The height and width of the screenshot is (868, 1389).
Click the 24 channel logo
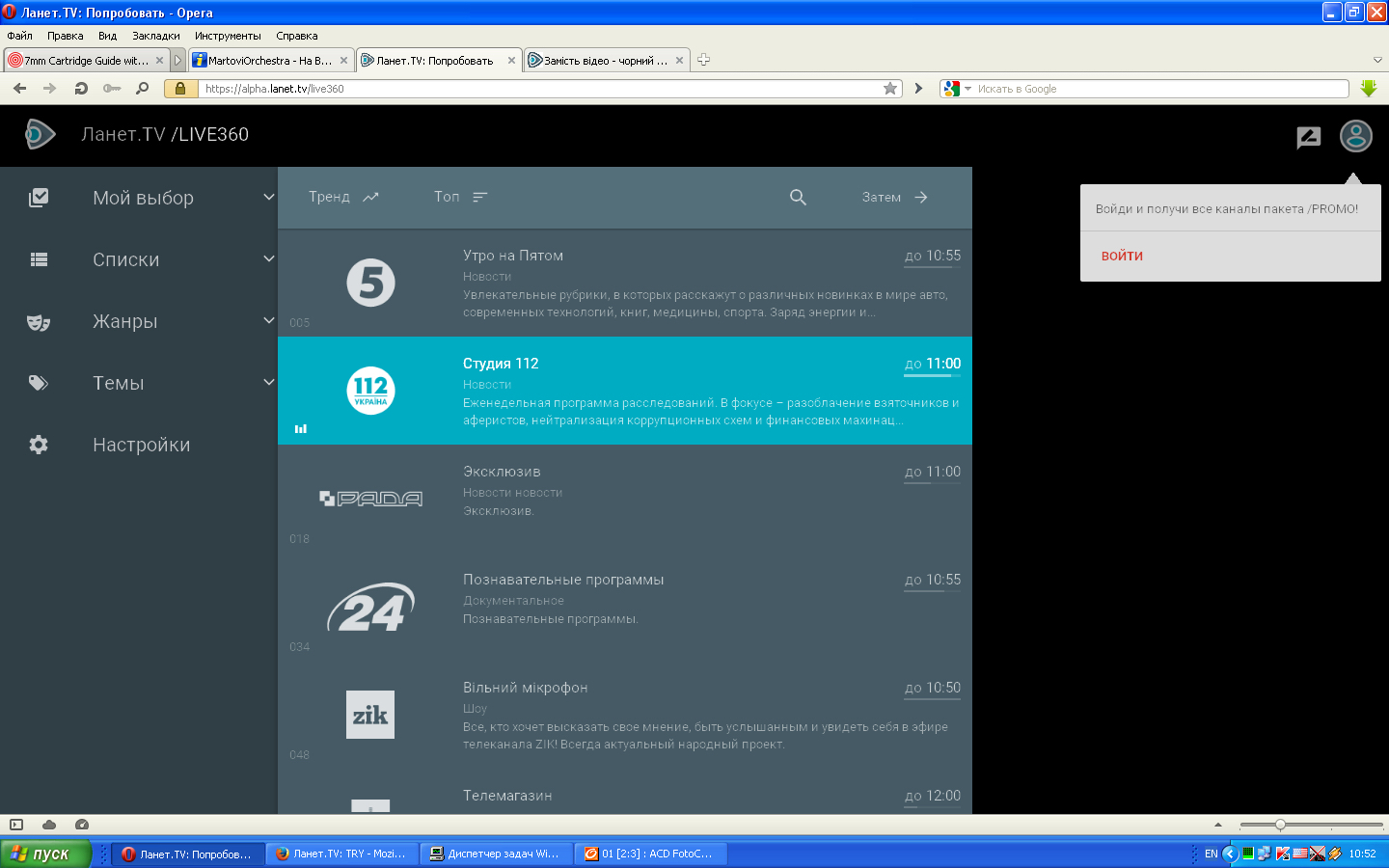tap(370, 607)
